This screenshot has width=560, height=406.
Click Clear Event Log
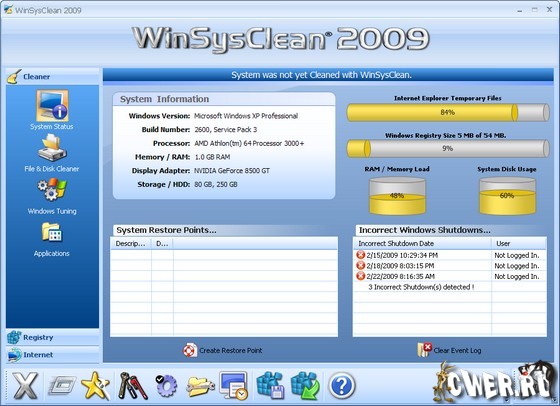[x=458, y=351]
